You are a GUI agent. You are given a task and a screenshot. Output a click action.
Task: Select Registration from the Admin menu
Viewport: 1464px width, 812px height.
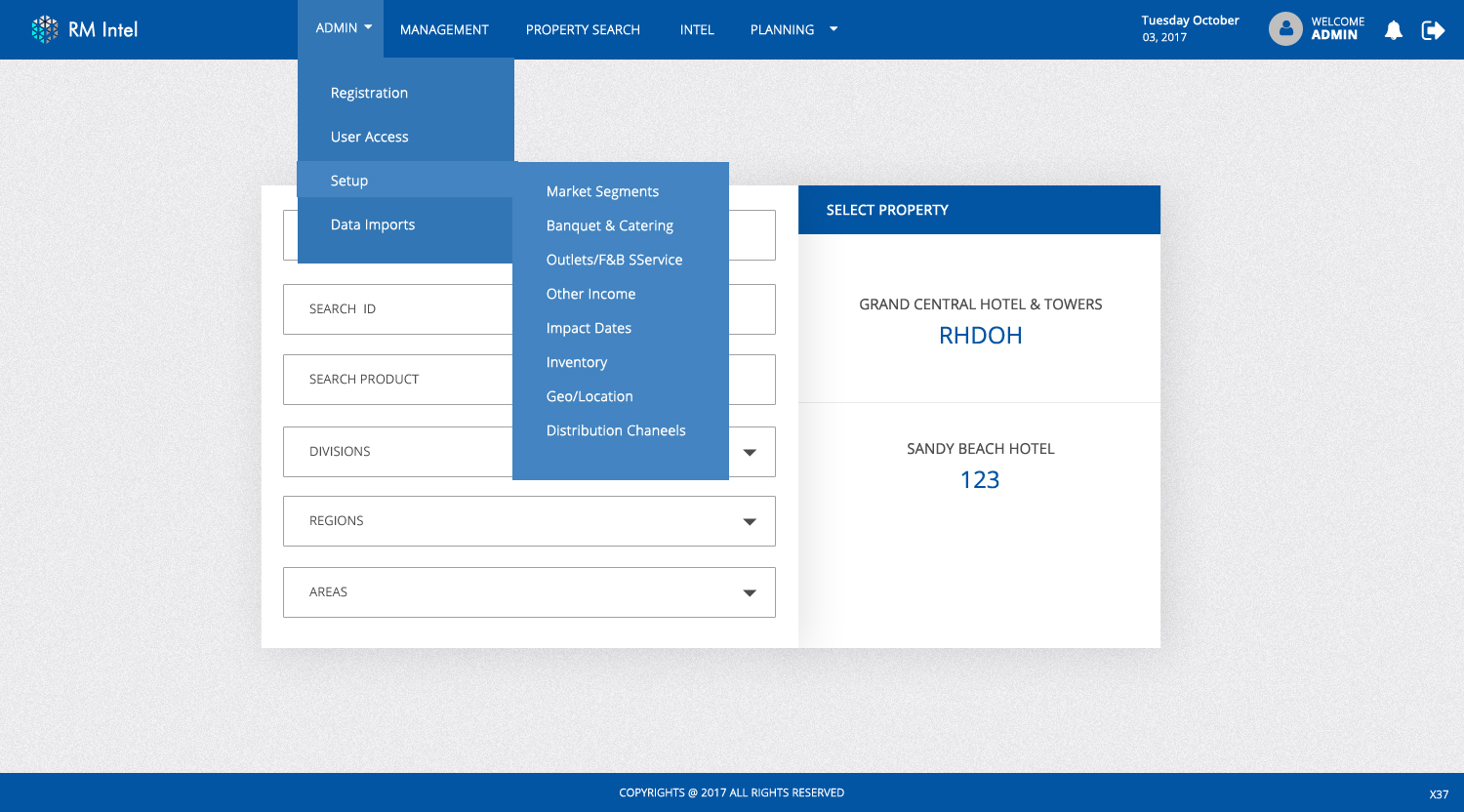tap(369, 93)
